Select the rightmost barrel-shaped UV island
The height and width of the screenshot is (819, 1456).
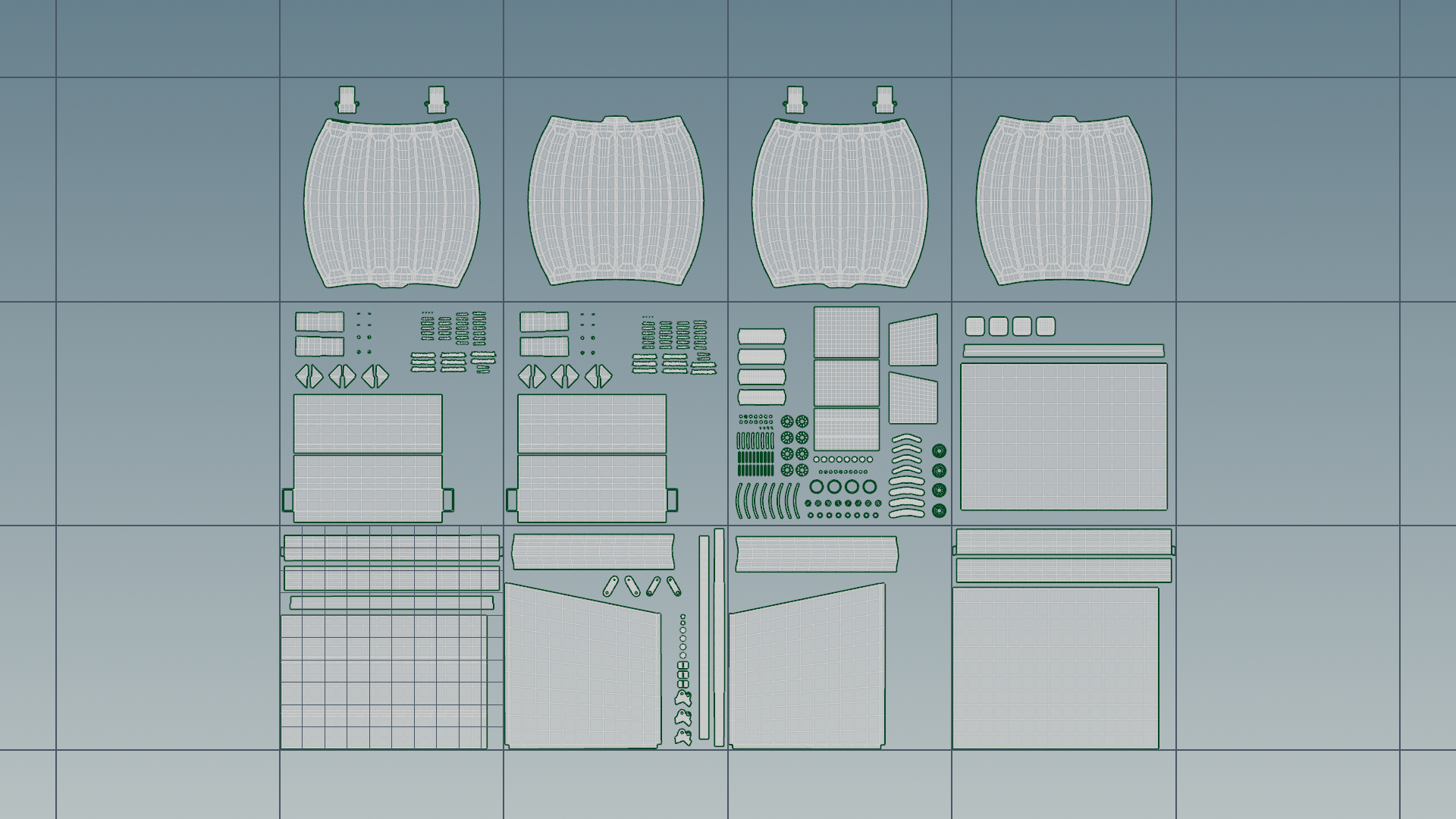tap(1064, 201)
